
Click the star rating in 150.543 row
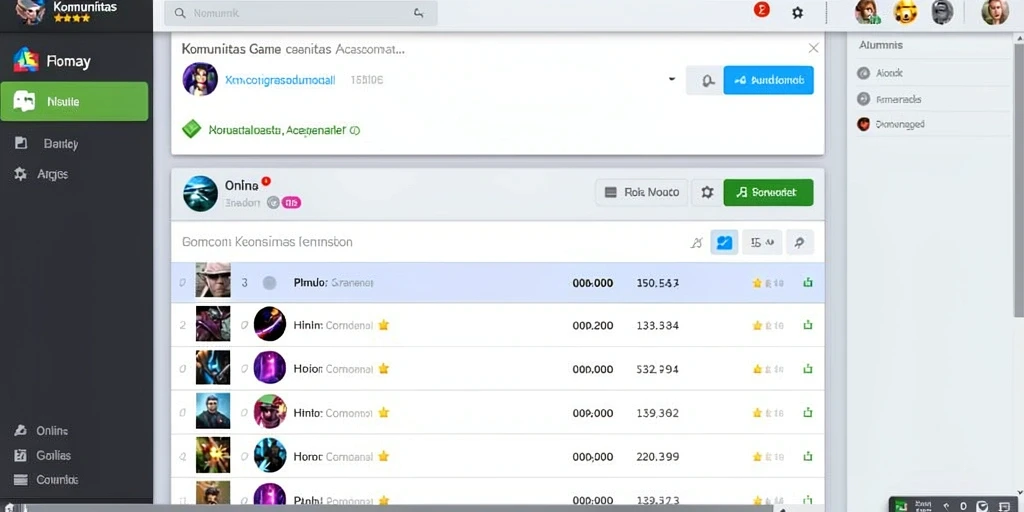pyautogui.click(x=768, y=283)
